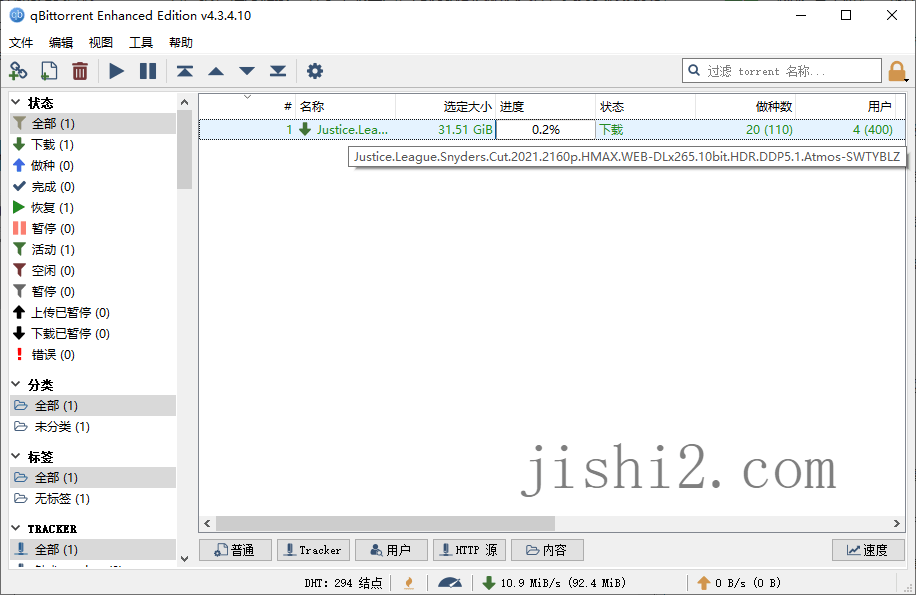Select 未分类 (1) category
This screenshot has width=916, height=595.
pyautogui.click(x=93, y=427)
